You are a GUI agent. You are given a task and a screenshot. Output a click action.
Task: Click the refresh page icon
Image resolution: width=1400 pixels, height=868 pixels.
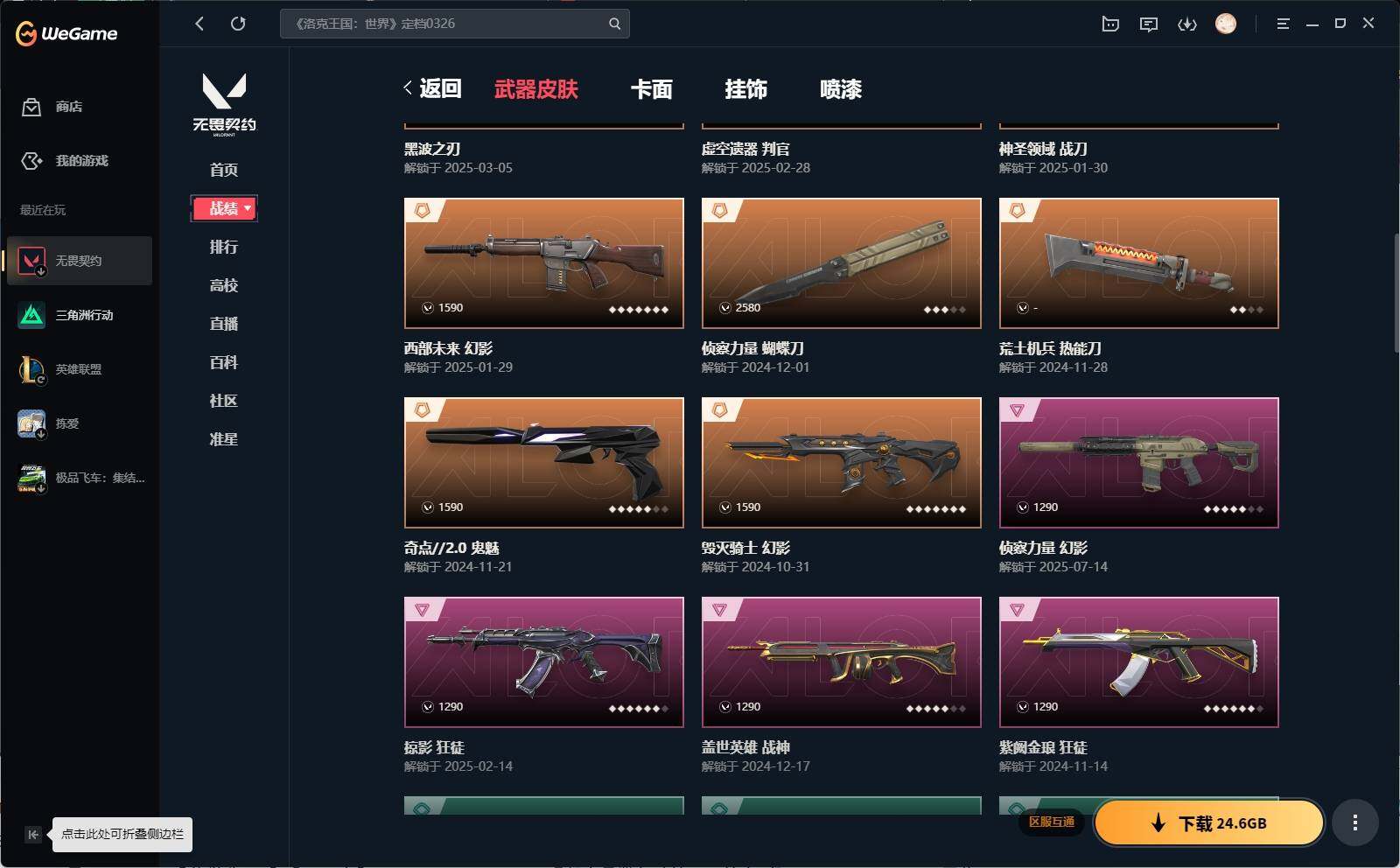click(238, 24)
